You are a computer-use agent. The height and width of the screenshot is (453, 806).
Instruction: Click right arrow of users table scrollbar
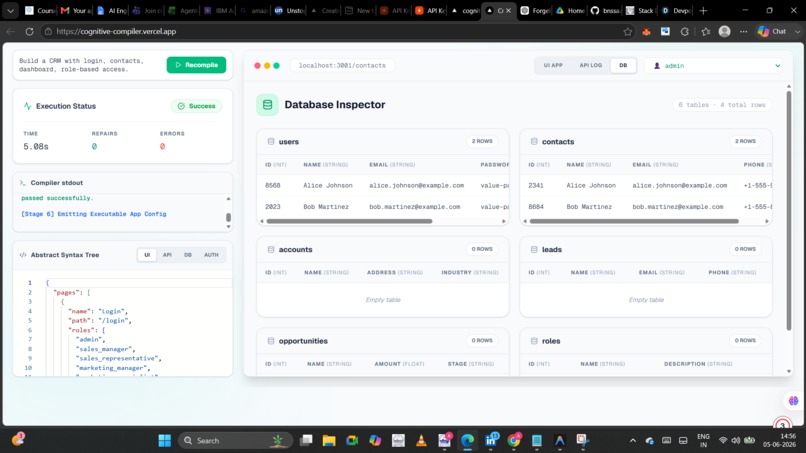tap(504, 221)
